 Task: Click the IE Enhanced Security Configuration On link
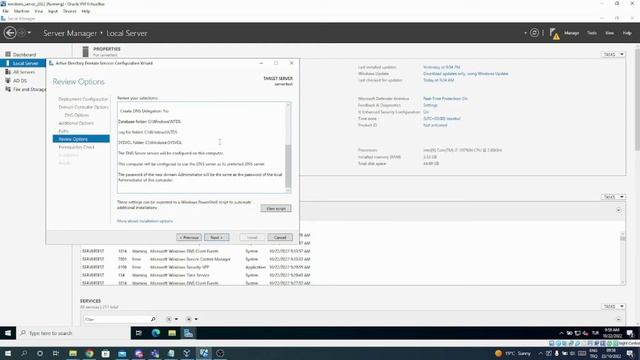click(426, 112)
